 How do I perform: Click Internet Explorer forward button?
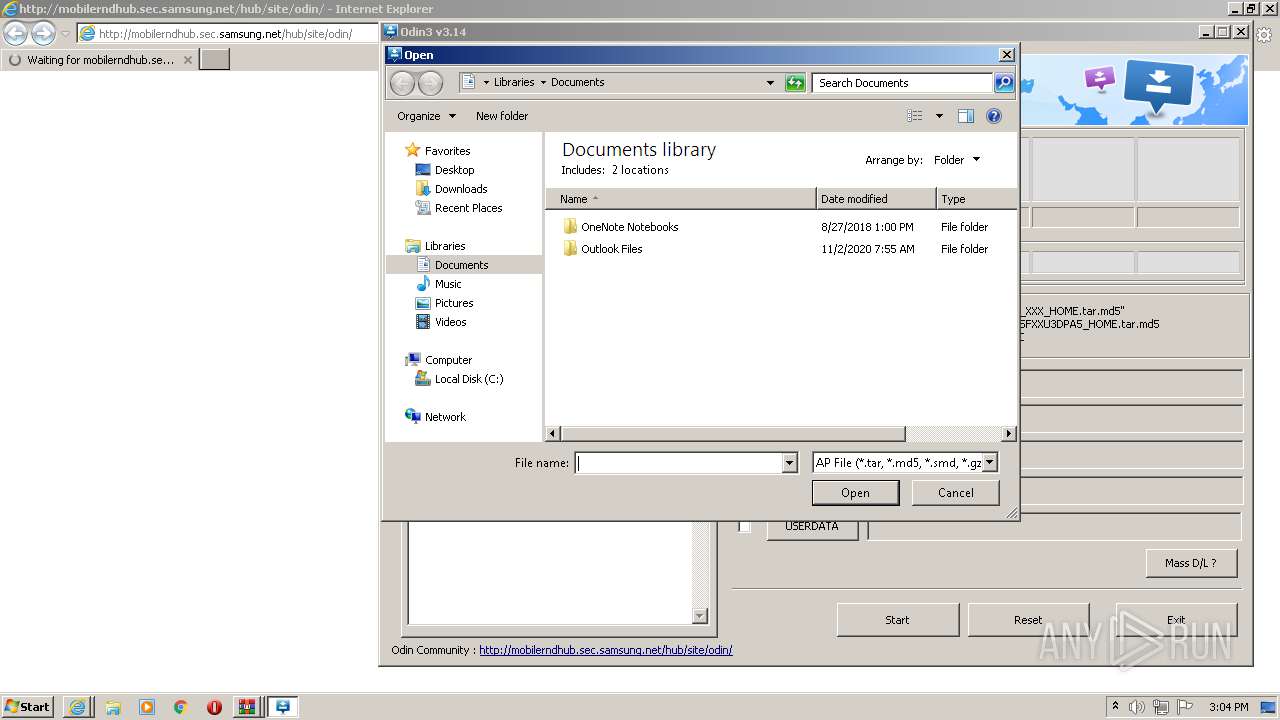click(43, 34)
